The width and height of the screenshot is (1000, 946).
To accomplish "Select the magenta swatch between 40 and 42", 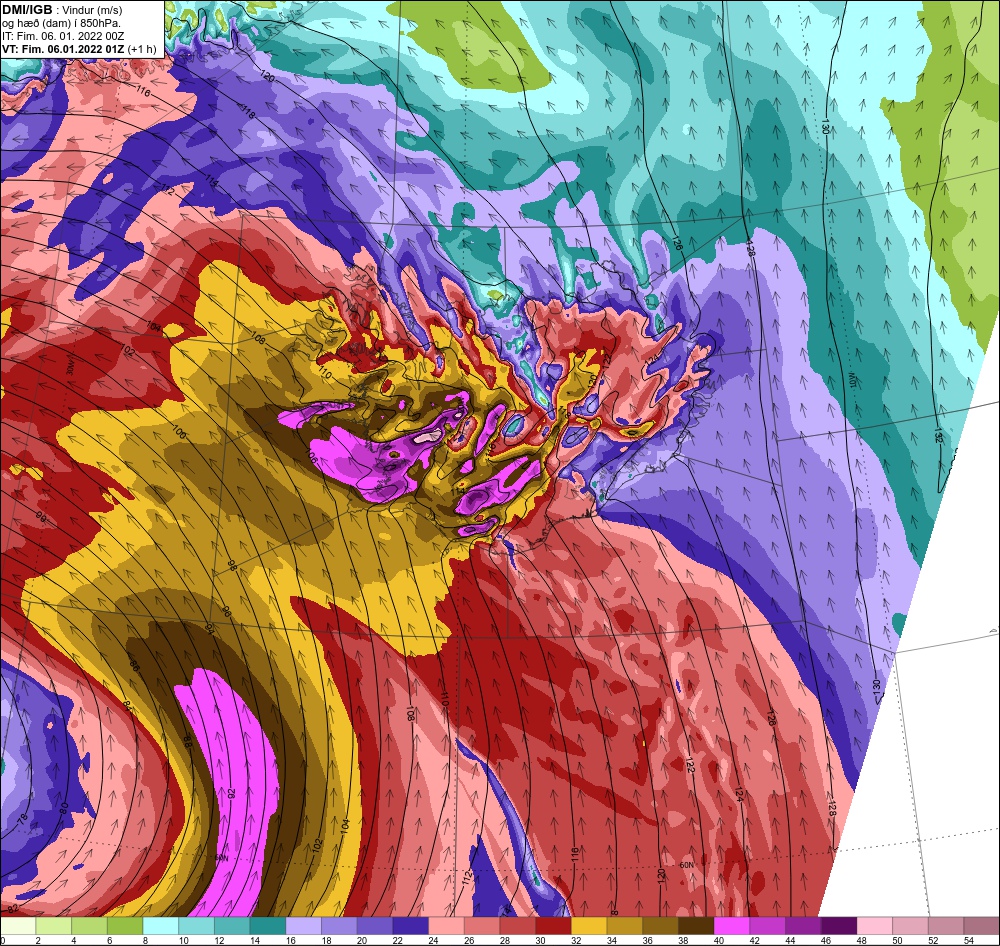I will tap(733, 926).
